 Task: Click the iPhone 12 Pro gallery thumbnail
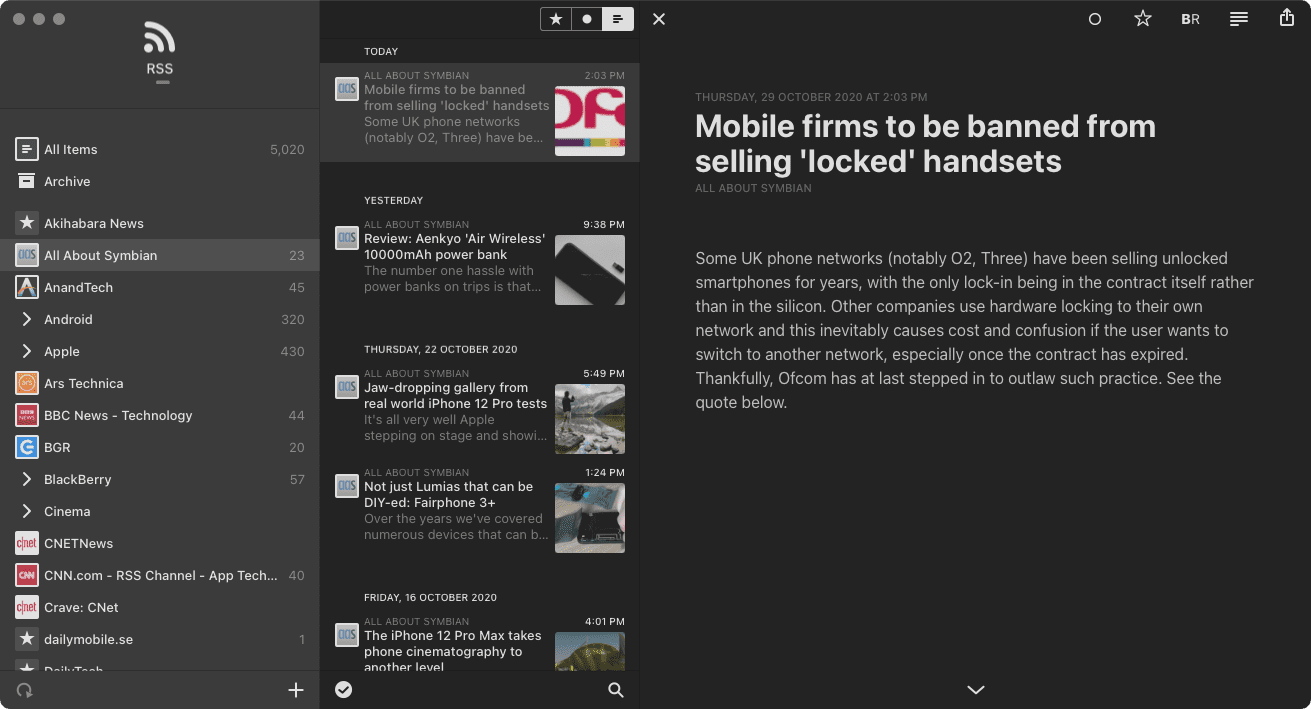pos(590,419)
